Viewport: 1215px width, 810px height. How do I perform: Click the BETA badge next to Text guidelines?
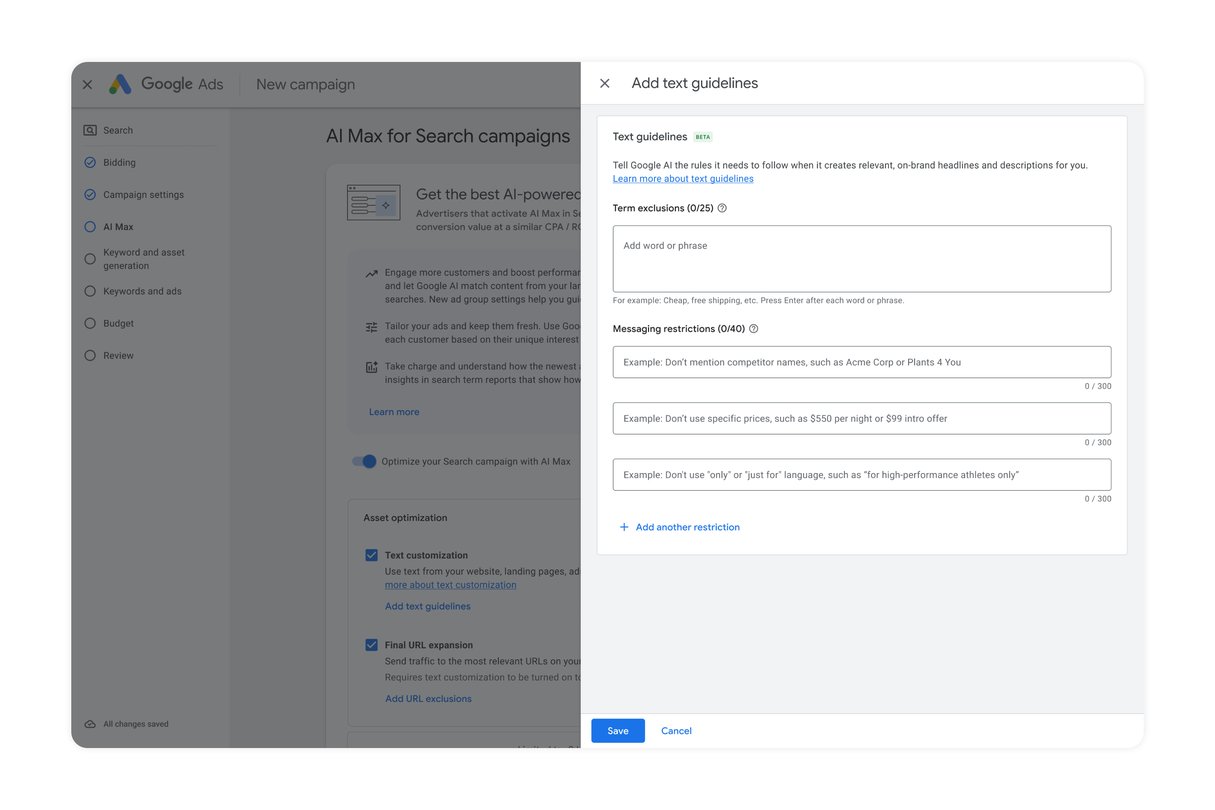[x=703, y=136]
